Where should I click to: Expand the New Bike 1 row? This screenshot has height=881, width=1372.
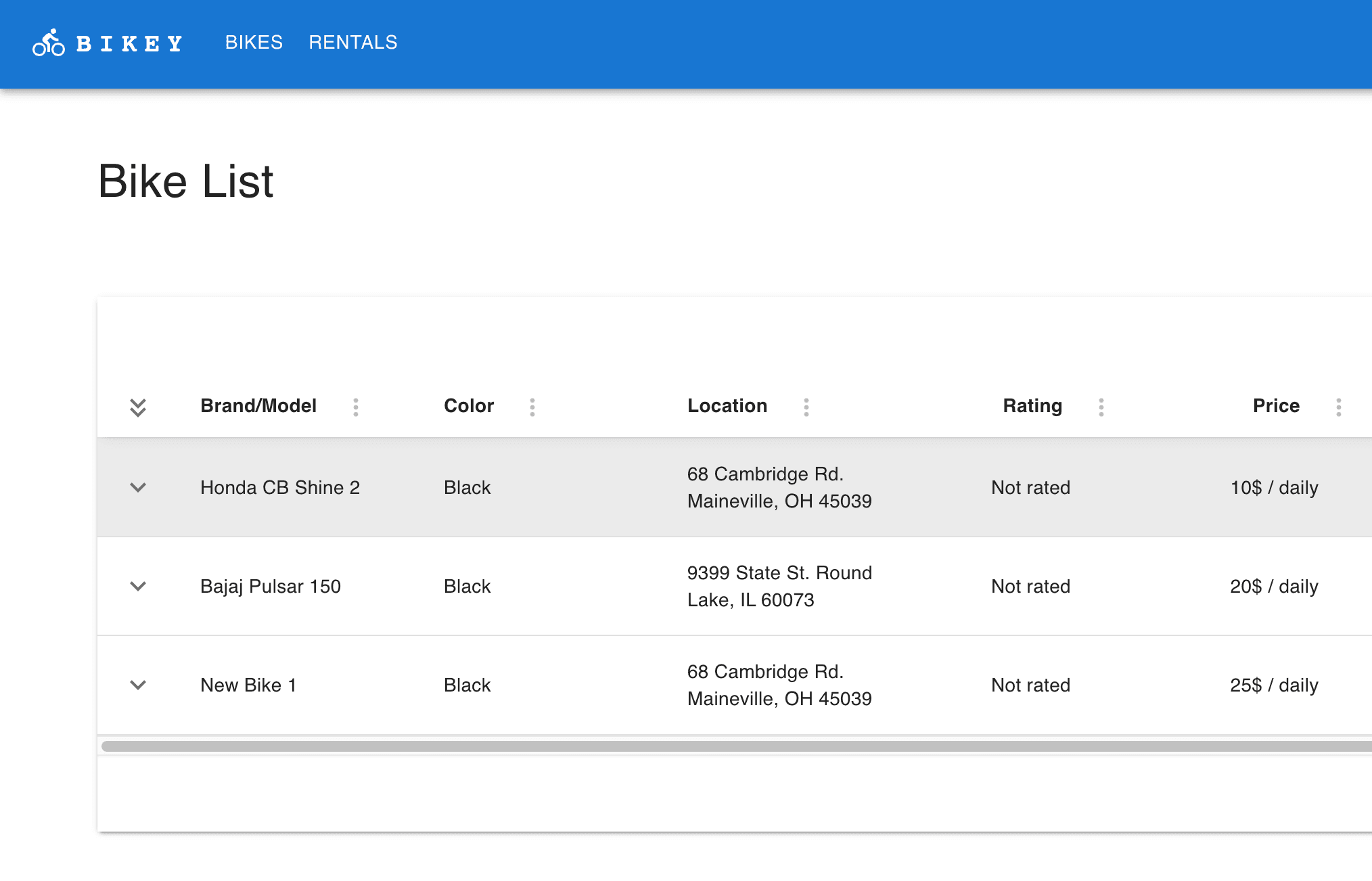(138, 685)
